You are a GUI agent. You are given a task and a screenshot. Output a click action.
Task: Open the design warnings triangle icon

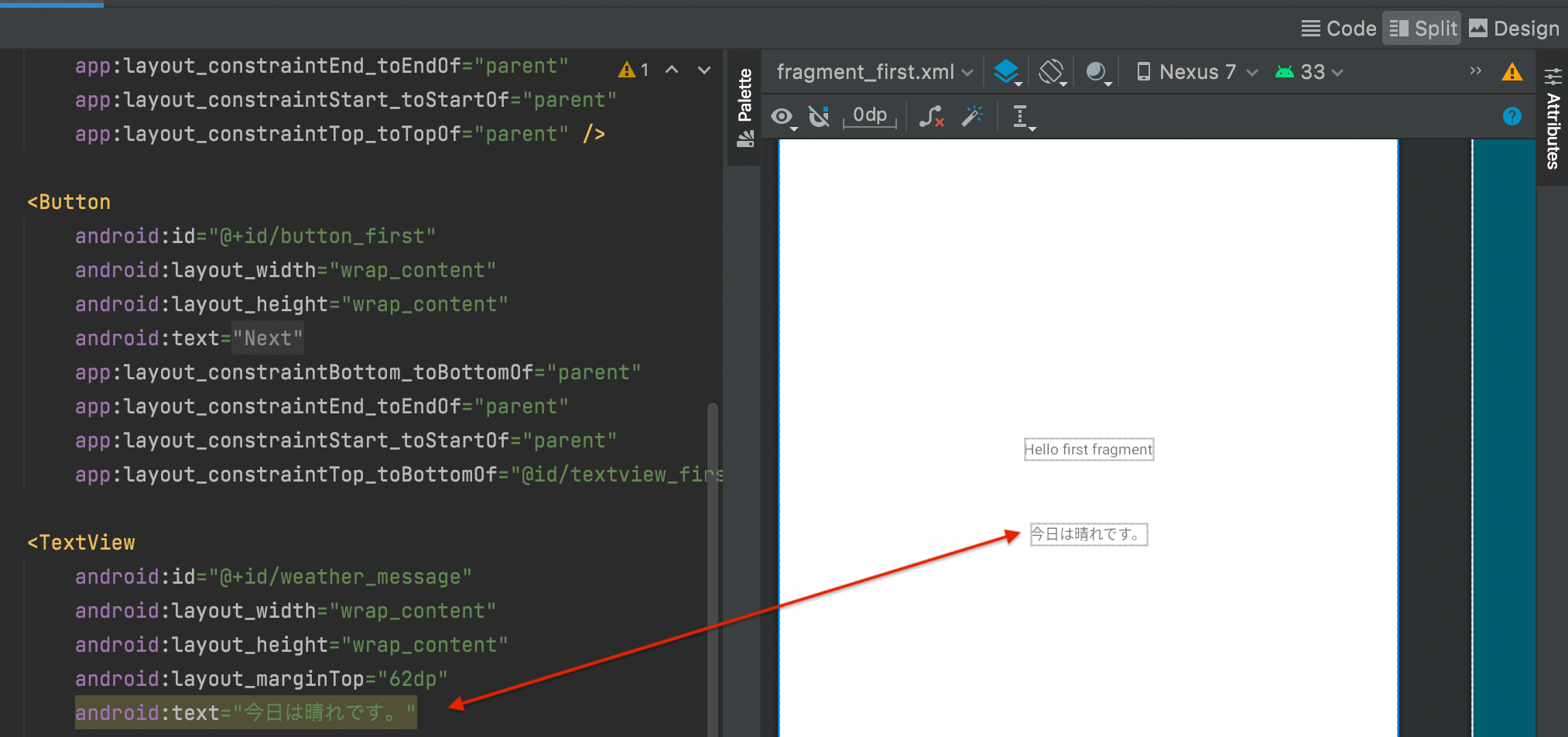pos(1512,72)
